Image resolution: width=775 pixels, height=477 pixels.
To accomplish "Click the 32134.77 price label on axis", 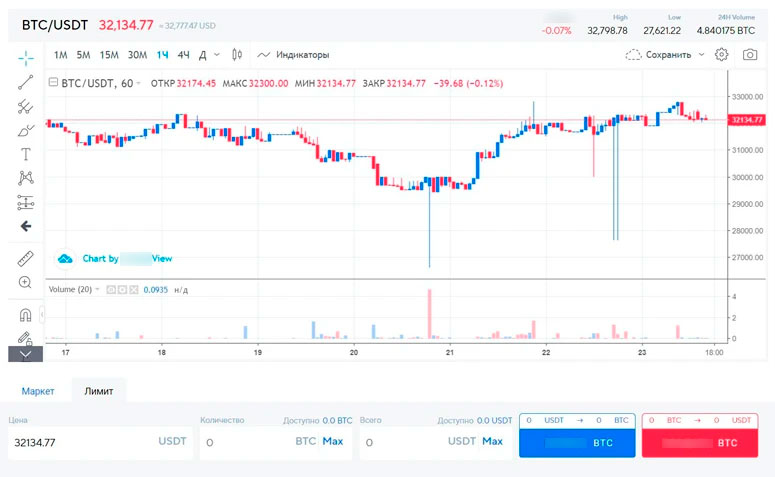I will tap(747, 120).
